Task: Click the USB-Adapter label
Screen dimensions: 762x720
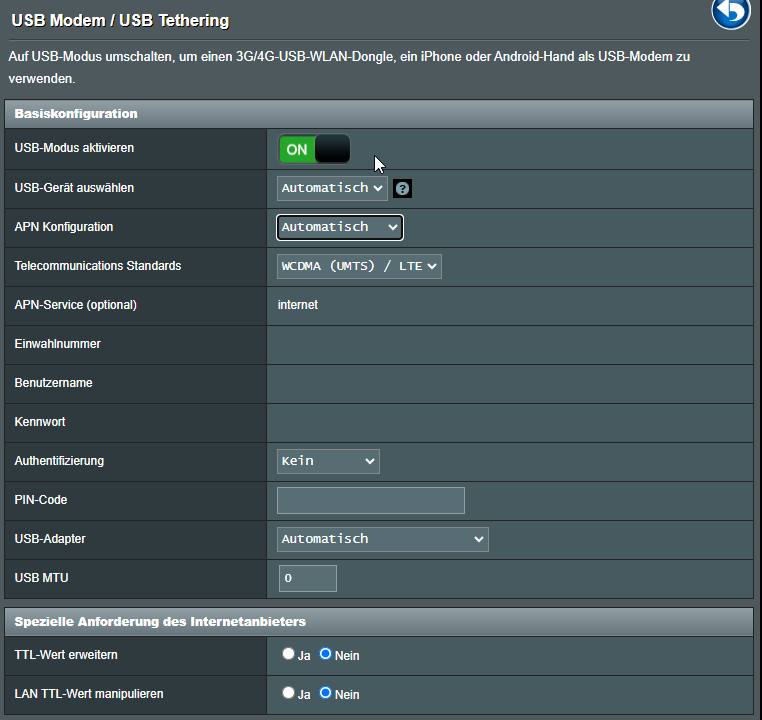Action: tap(50, 539)
